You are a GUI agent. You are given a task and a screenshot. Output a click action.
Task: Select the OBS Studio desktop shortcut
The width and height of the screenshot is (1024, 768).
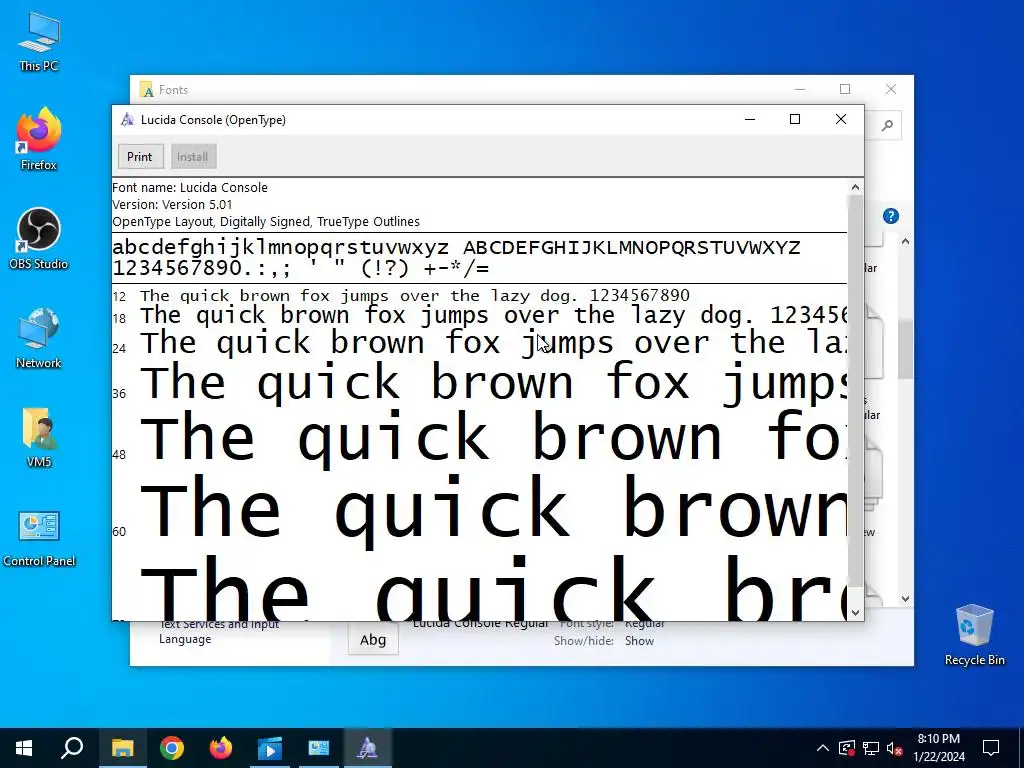[x=39, y=239]
